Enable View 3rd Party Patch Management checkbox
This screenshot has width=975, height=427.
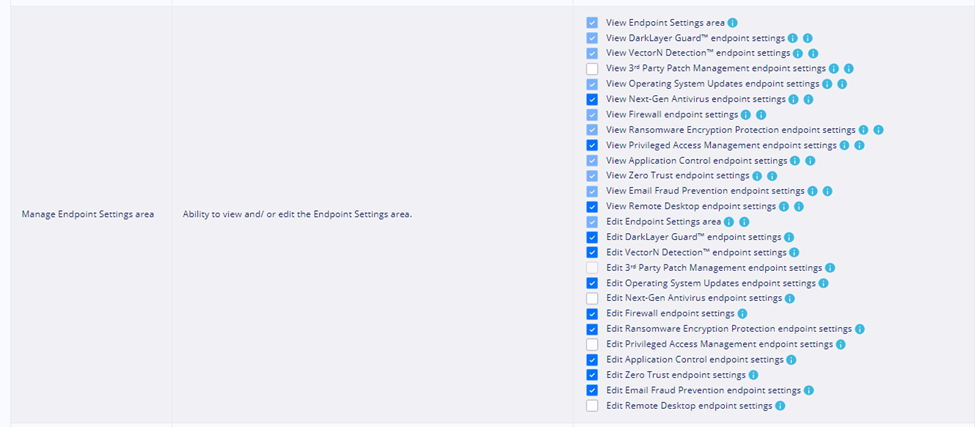coord(592,68)
